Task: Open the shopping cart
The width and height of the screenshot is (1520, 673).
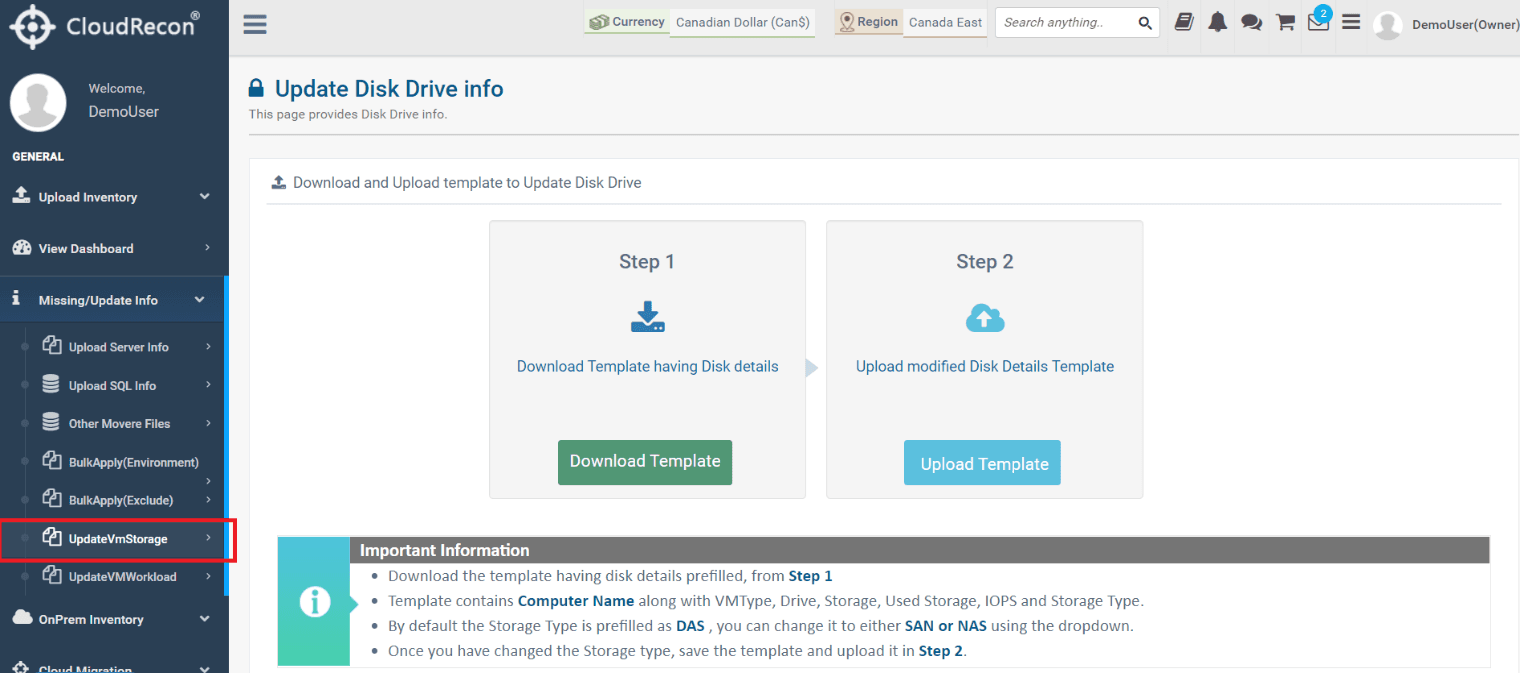Action: tap(1285, 22)
